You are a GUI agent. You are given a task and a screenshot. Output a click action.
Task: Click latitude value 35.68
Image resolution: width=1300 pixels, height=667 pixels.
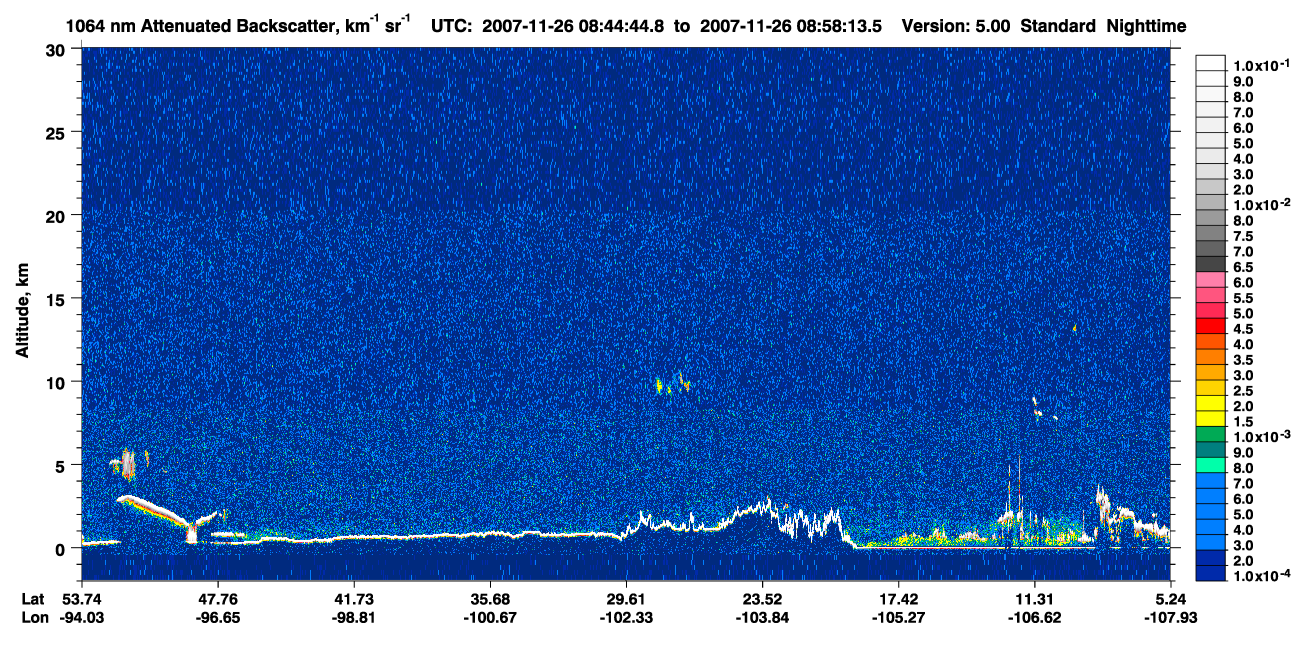click(490, 599)
